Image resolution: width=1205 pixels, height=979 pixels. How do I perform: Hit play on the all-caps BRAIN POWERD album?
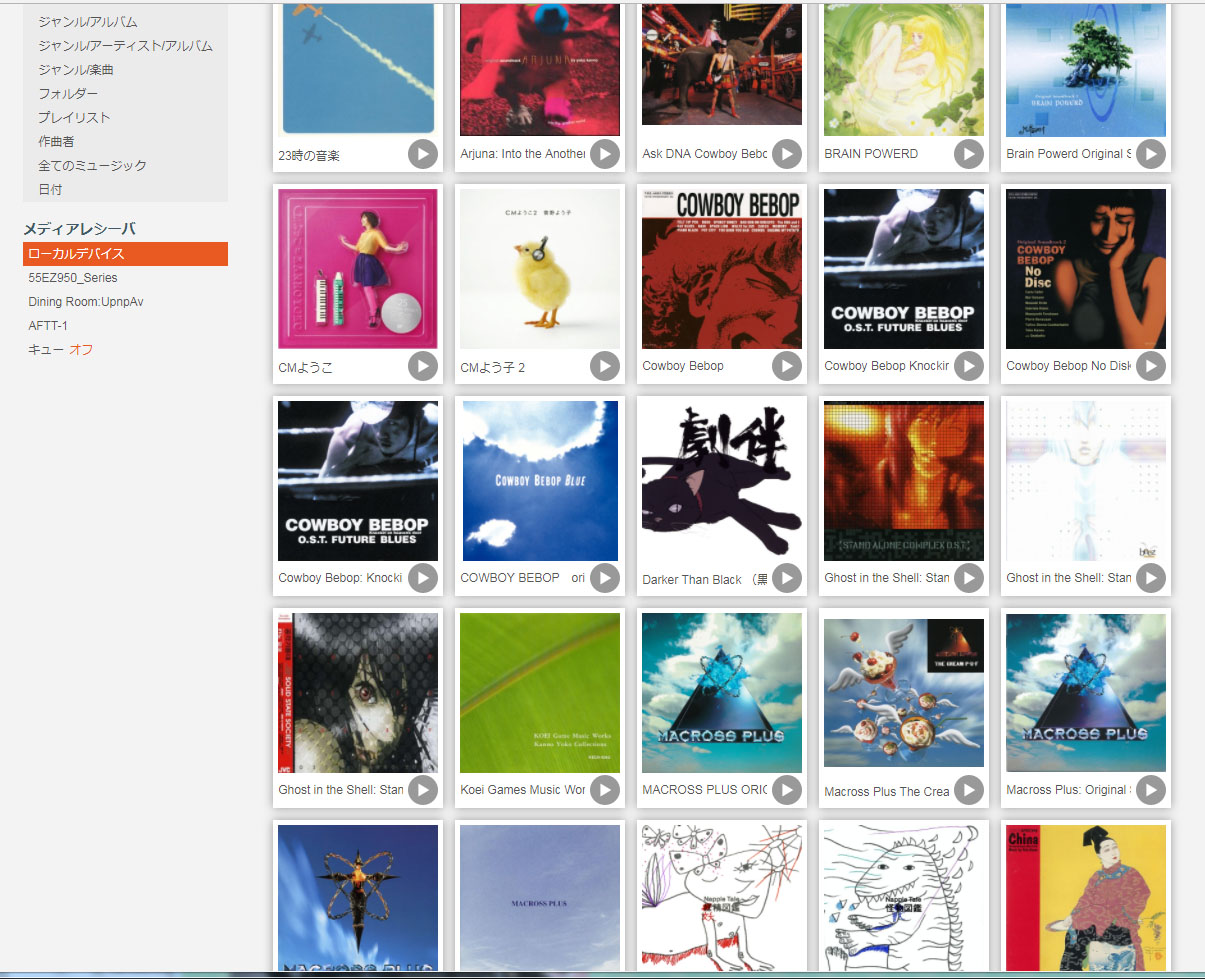[x=969, y=154]
